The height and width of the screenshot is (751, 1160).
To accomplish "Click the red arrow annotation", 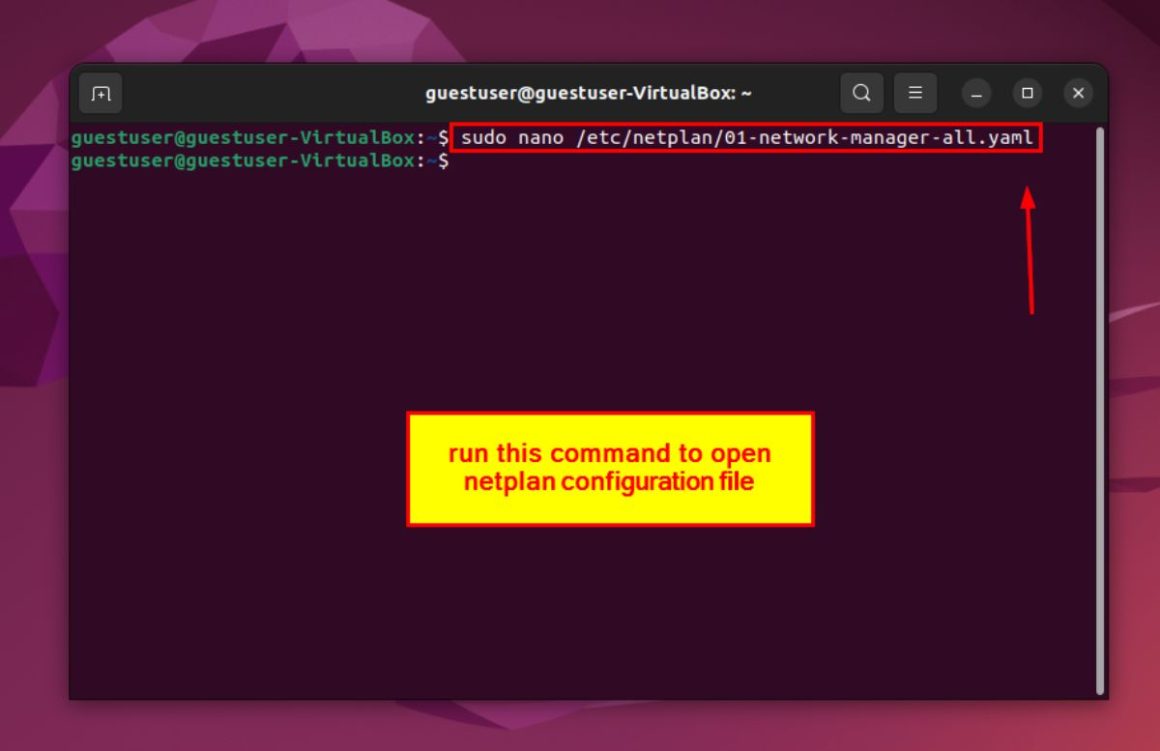I will pyautogui.click(x=1028, y=250).
